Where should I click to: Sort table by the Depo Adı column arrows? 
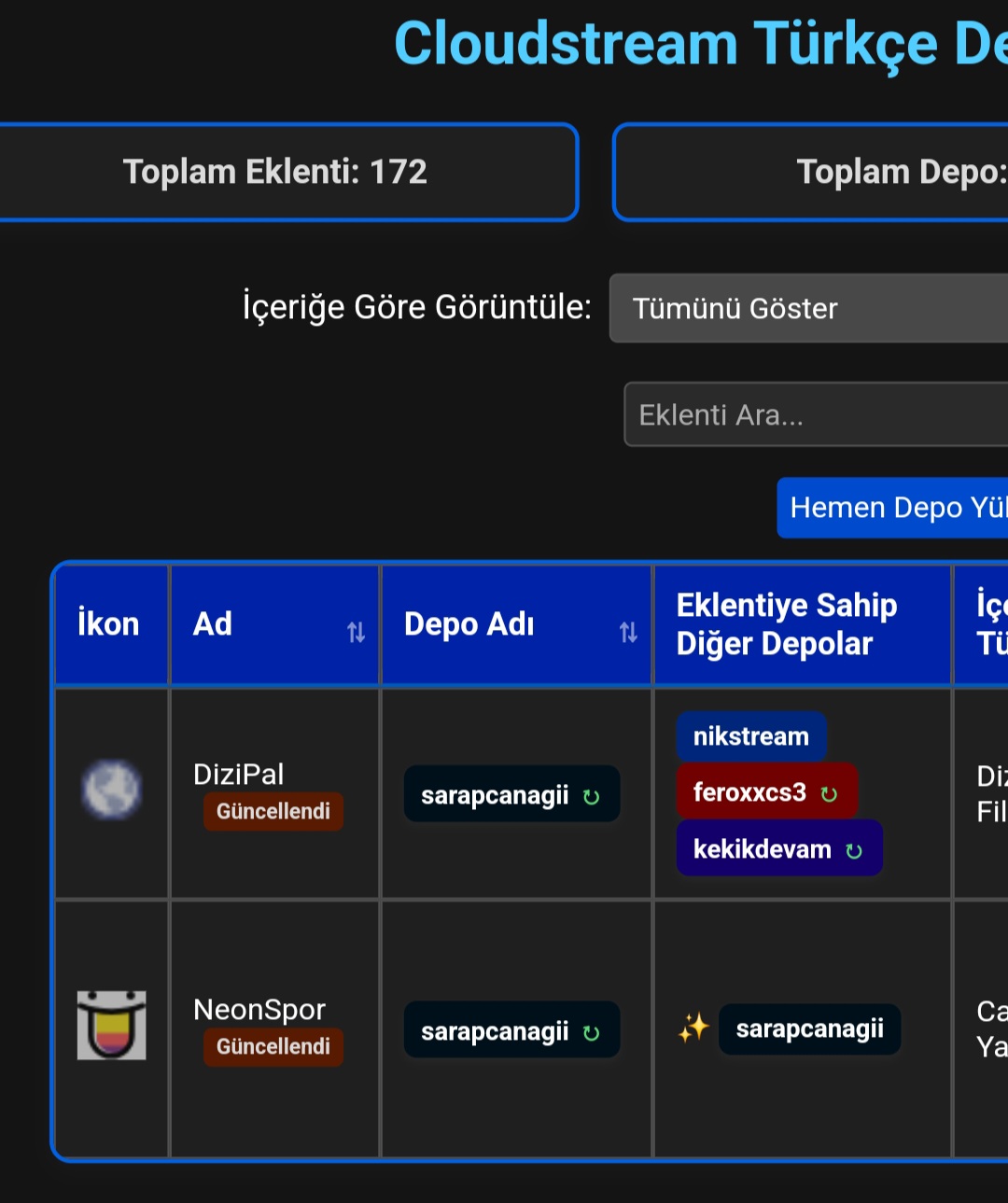click(628, 633)
